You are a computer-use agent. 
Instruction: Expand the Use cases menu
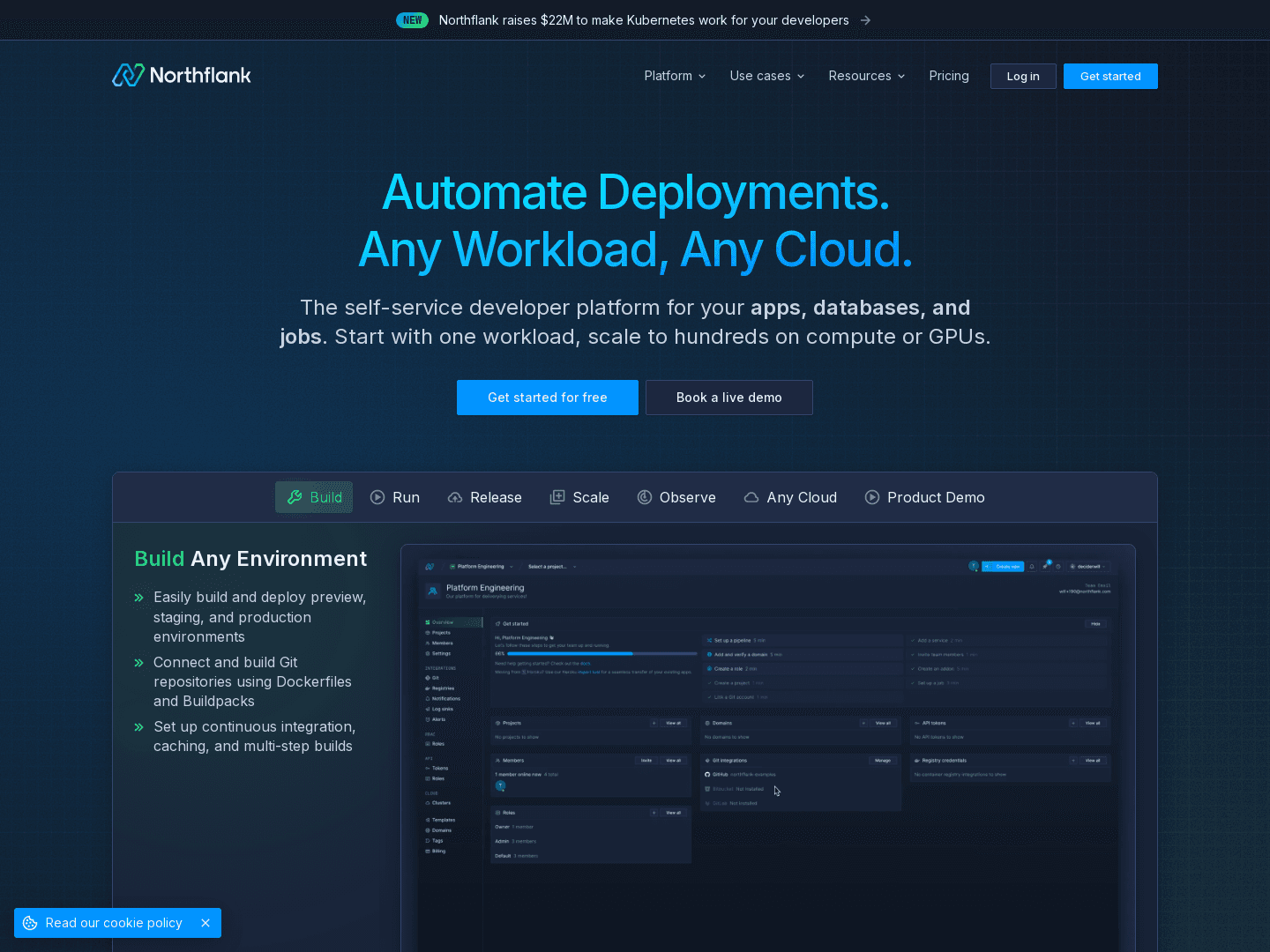767,76
